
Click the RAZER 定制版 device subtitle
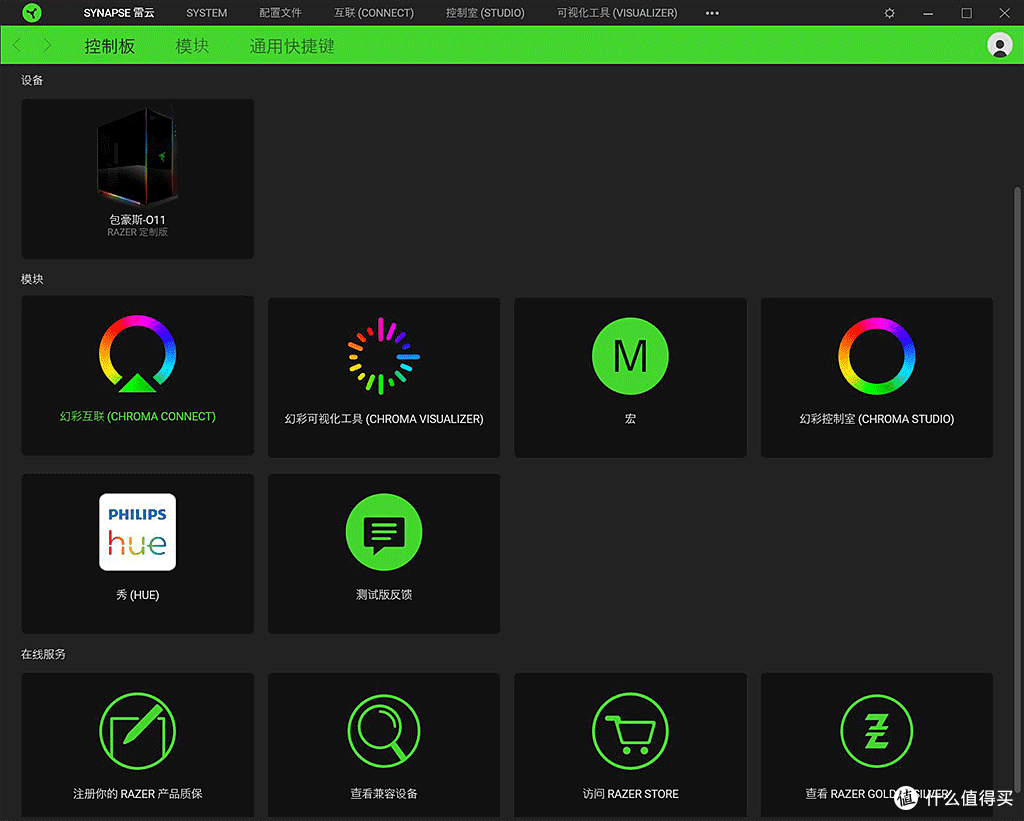137,233
